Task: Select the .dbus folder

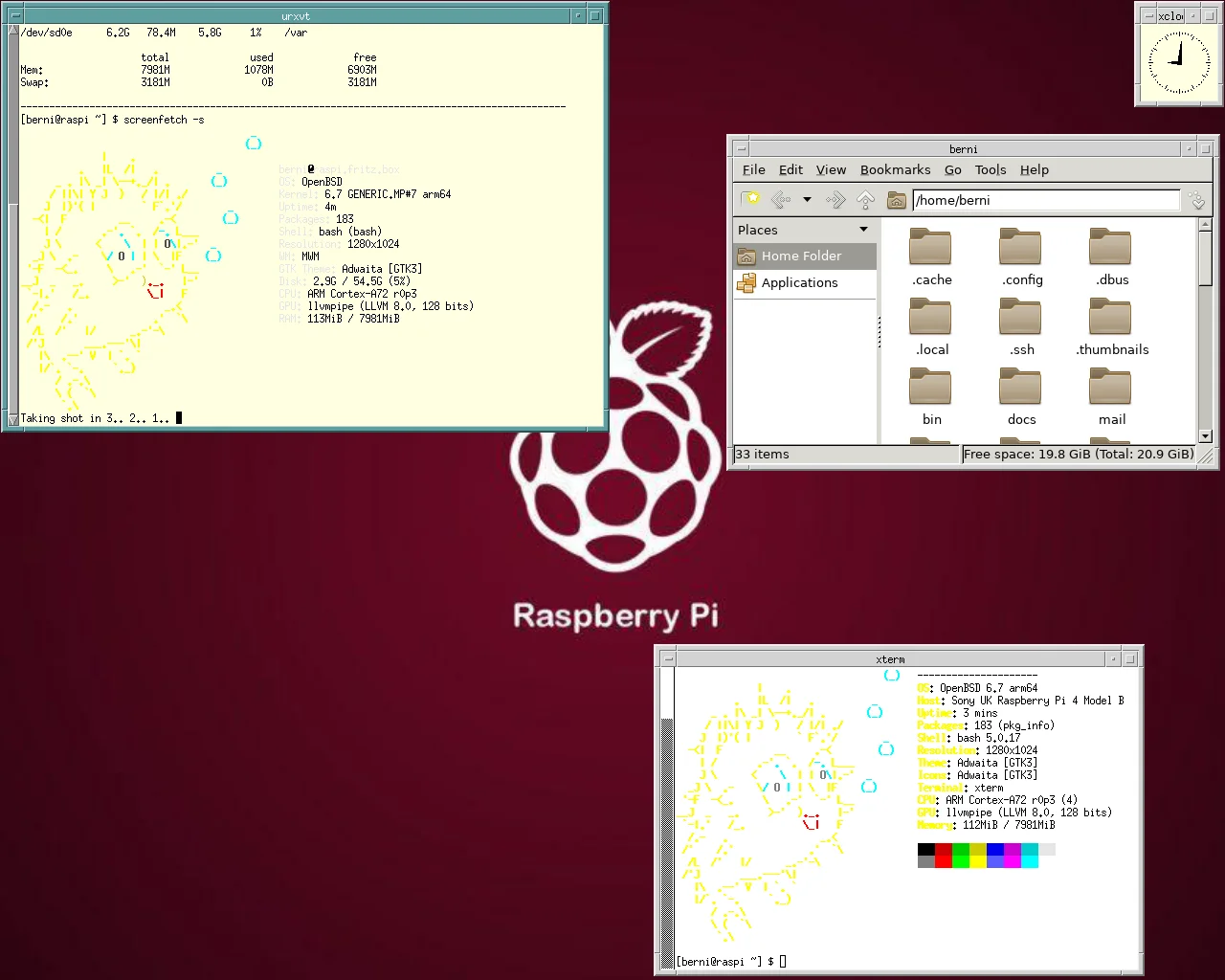Action: click(1111, 256)
